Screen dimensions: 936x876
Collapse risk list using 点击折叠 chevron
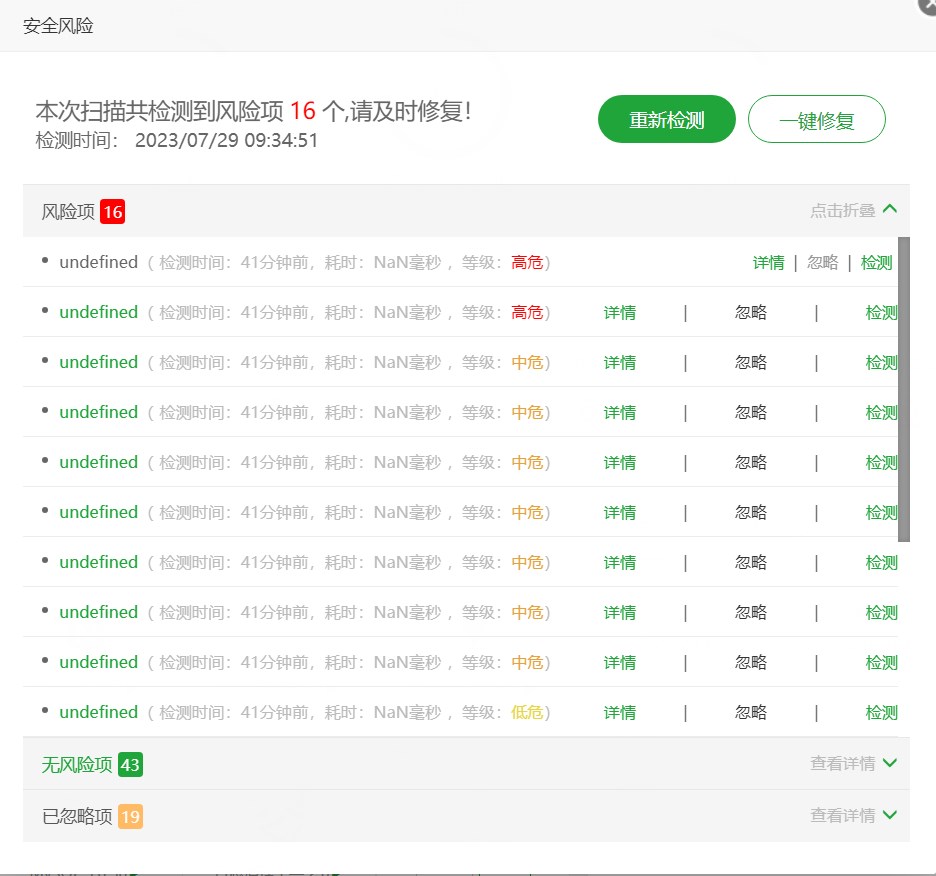tap(889, 210)
